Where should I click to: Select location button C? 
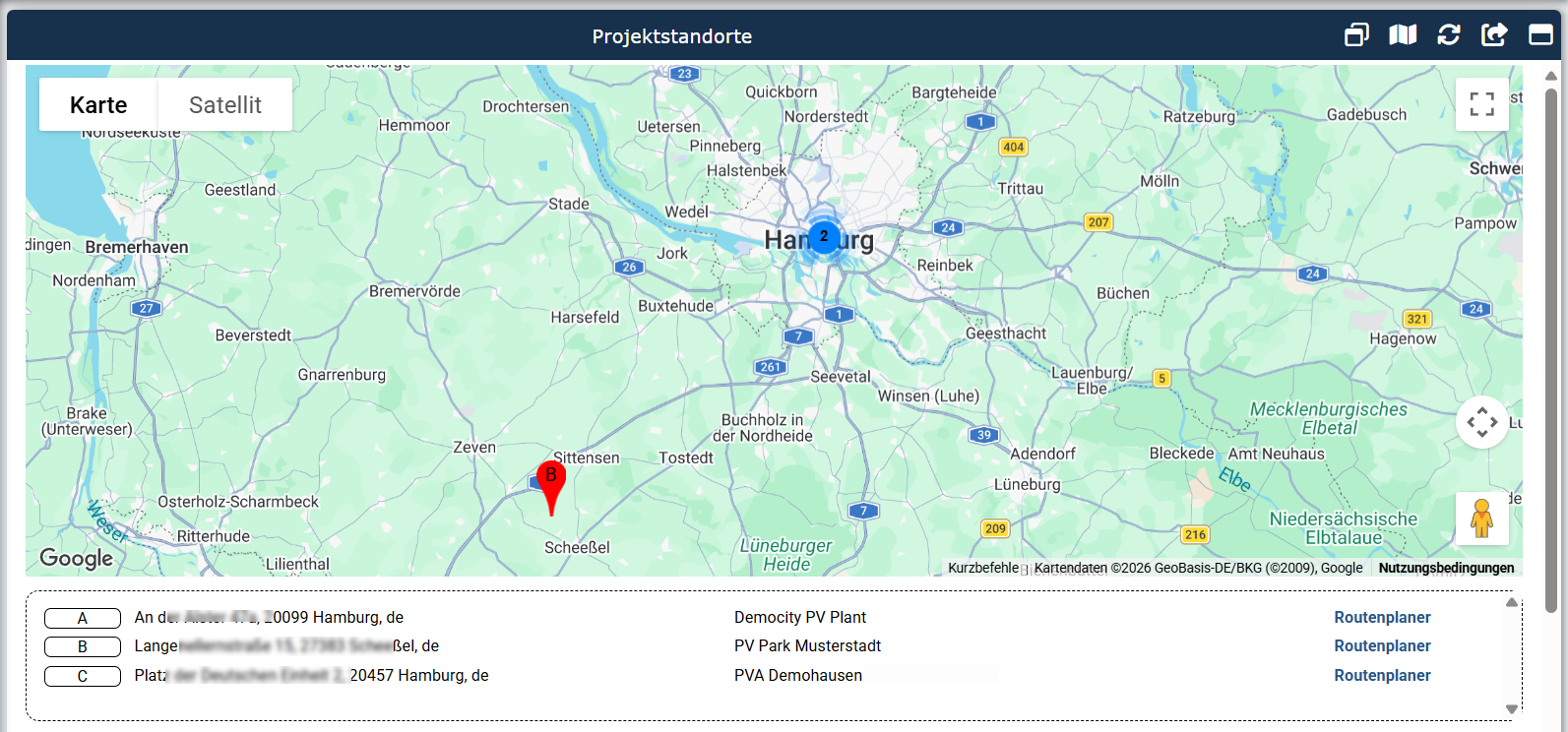point(83,676)
